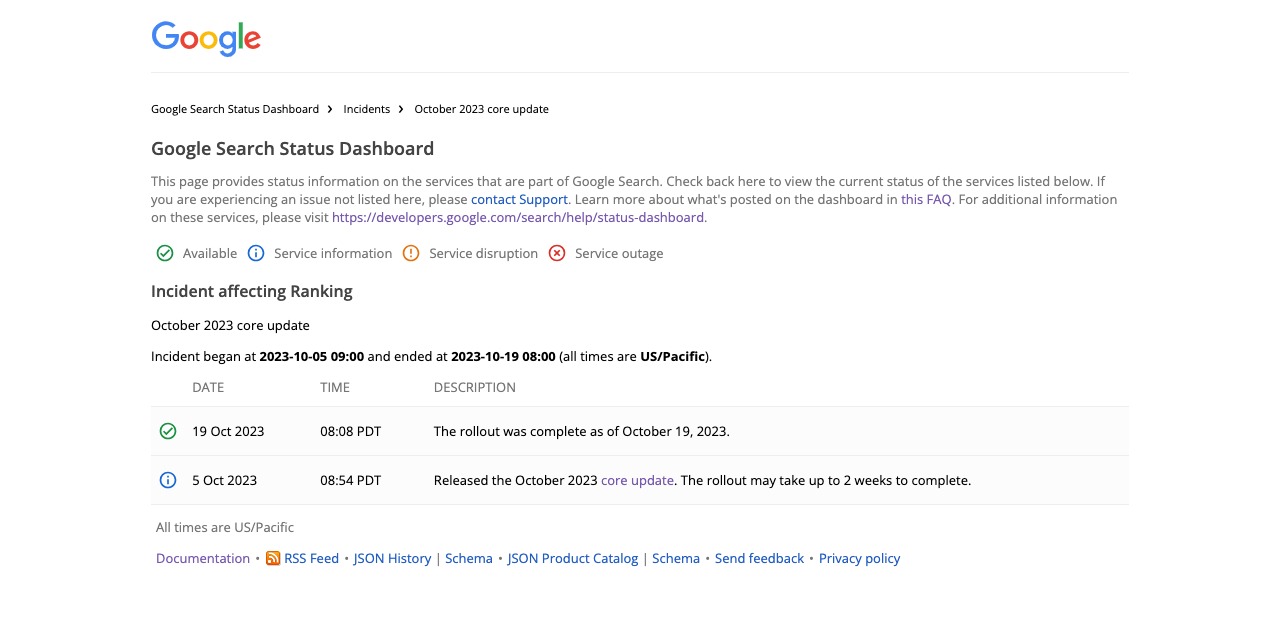Viewport: 1280px width, 637px height.
Task: Click Incident affecting Ranking heading
Action: 252,291
